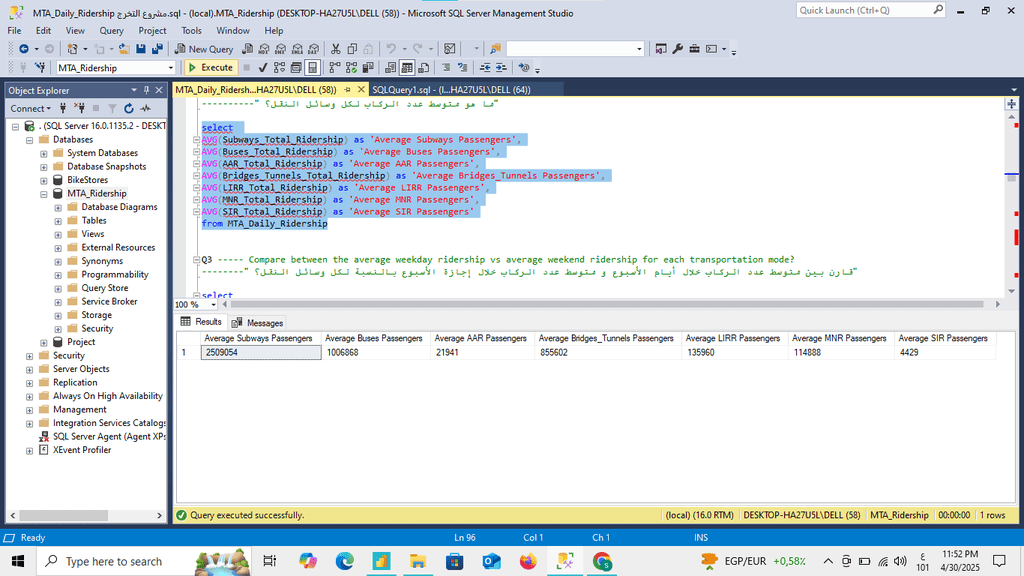Open the Query menu
Viewport: 1024px width, 576px height.
pos(111,31)
